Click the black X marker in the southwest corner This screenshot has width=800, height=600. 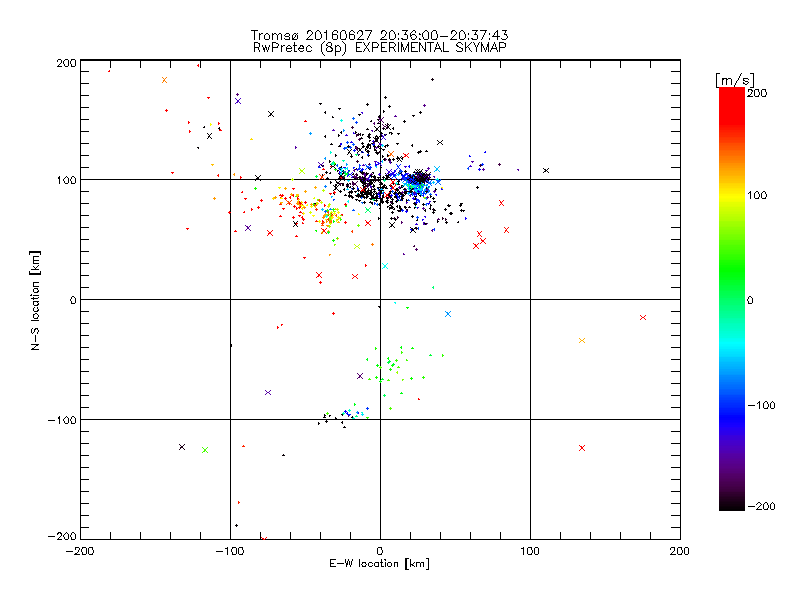[x=182, y=447]
